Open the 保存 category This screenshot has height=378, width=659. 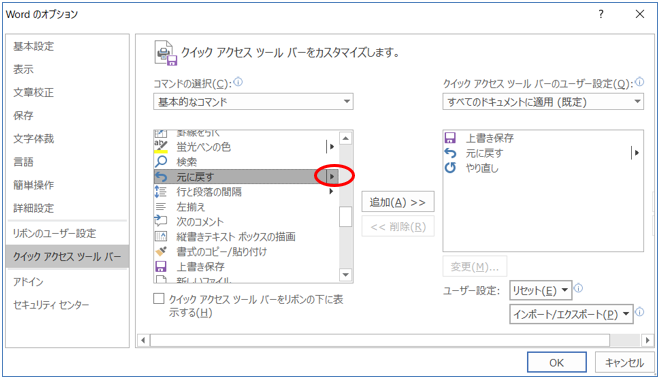tap(23, 116)
